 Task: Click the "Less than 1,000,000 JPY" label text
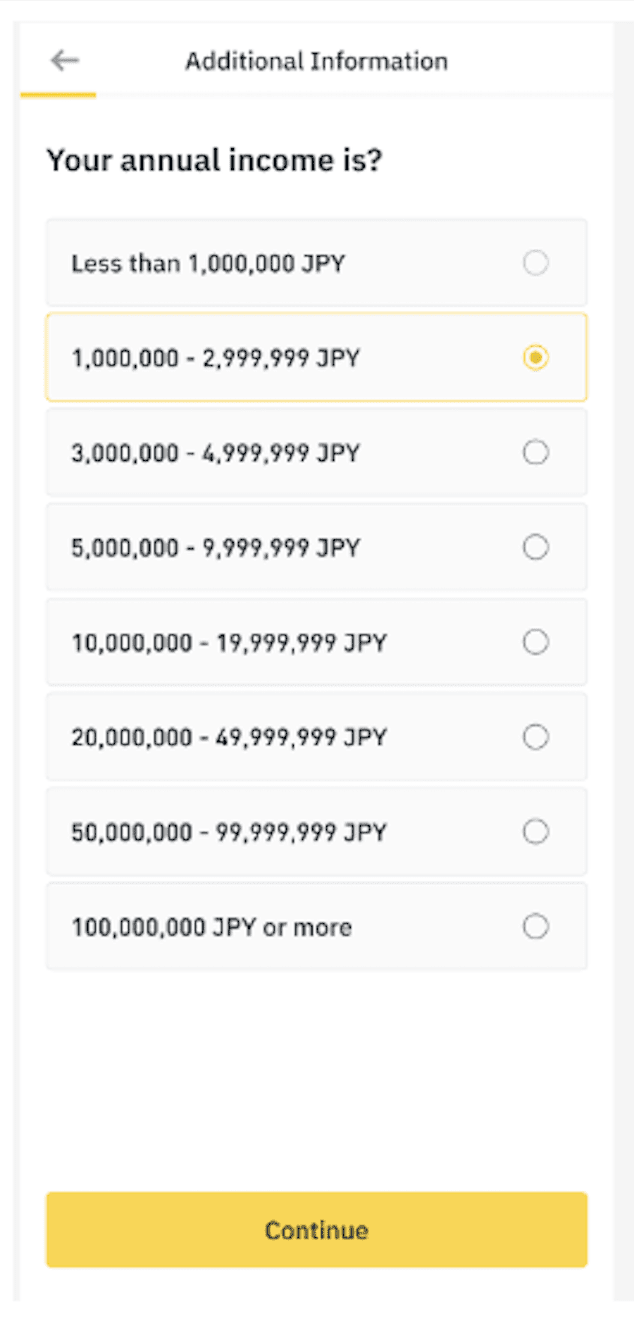tap(208, 264)
